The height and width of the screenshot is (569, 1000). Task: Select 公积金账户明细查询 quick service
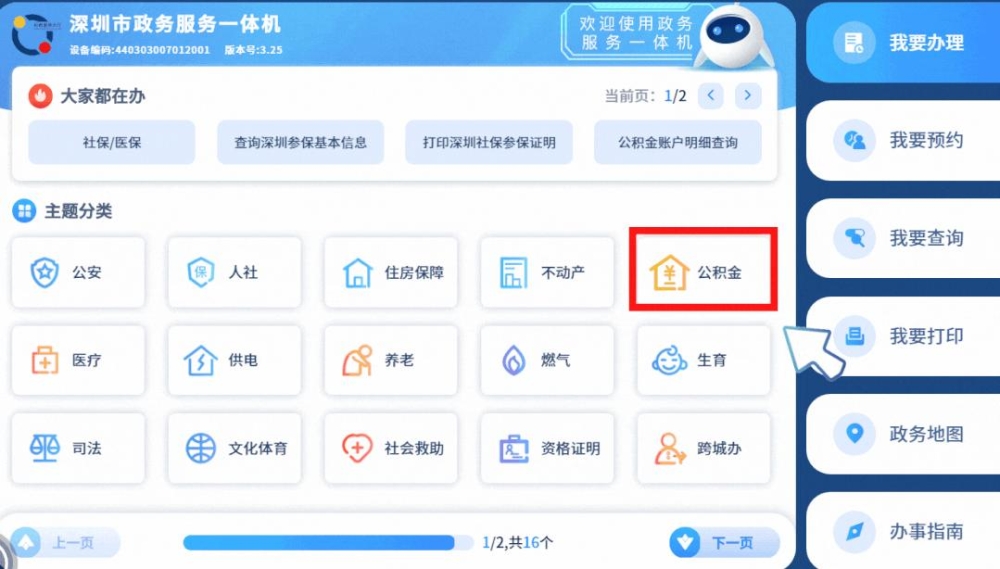[x=677, y=142]
